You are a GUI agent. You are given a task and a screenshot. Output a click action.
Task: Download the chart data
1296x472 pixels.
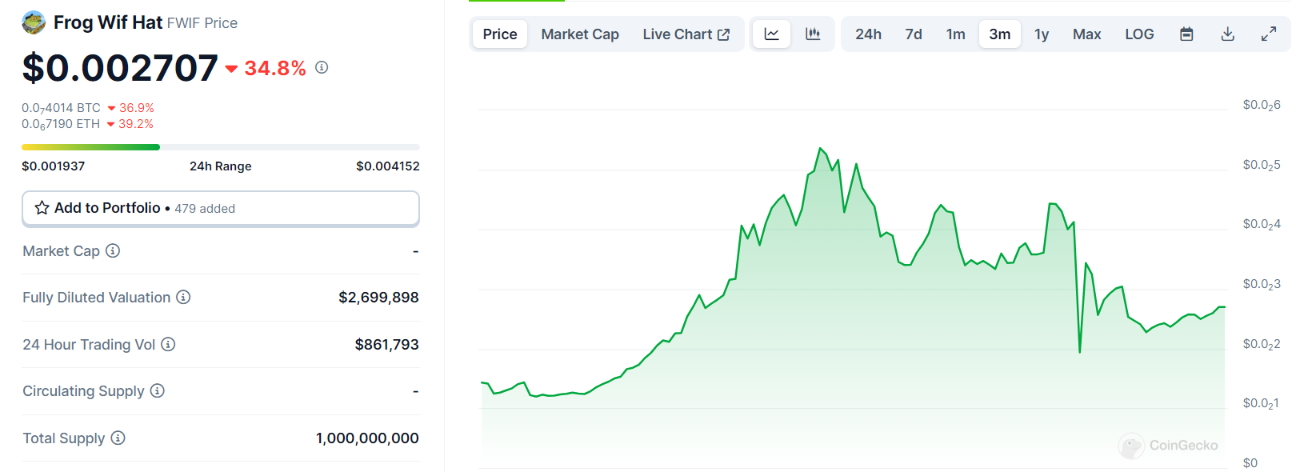(1227, 34)
